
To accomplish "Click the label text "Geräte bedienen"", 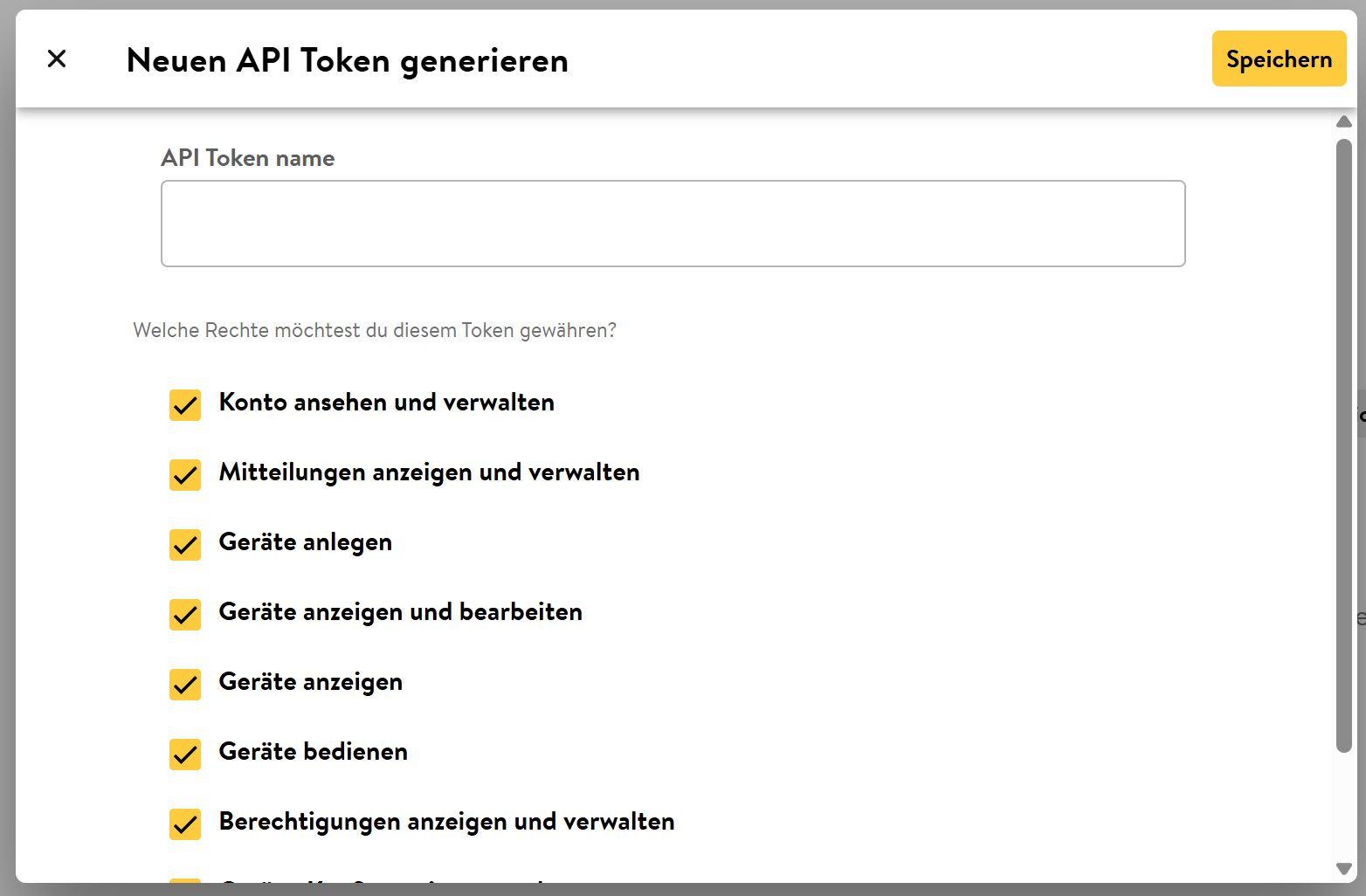I will (x=313, y=752).
